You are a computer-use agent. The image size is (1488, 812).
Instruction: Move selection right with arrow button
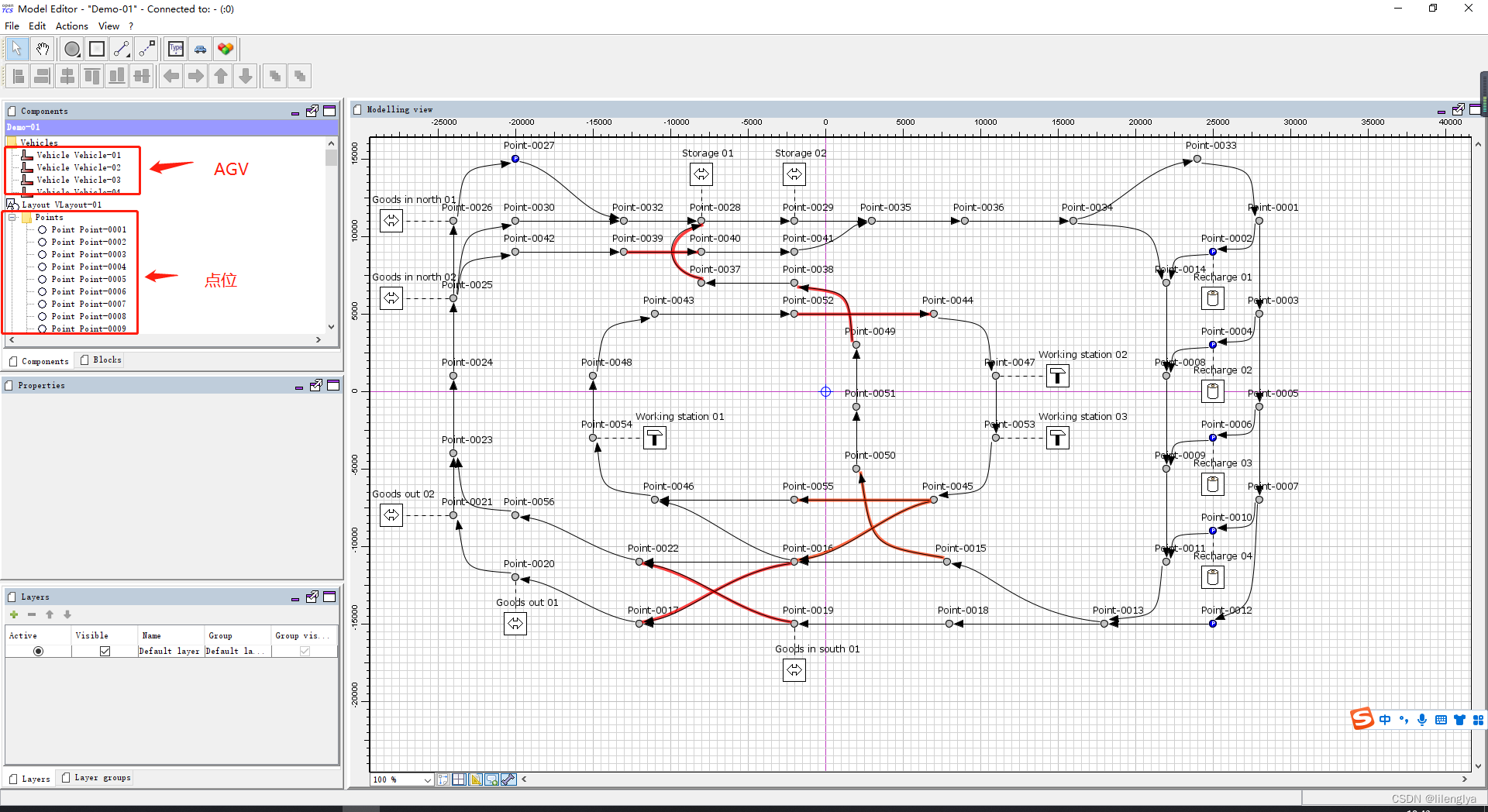coord(196,76)
